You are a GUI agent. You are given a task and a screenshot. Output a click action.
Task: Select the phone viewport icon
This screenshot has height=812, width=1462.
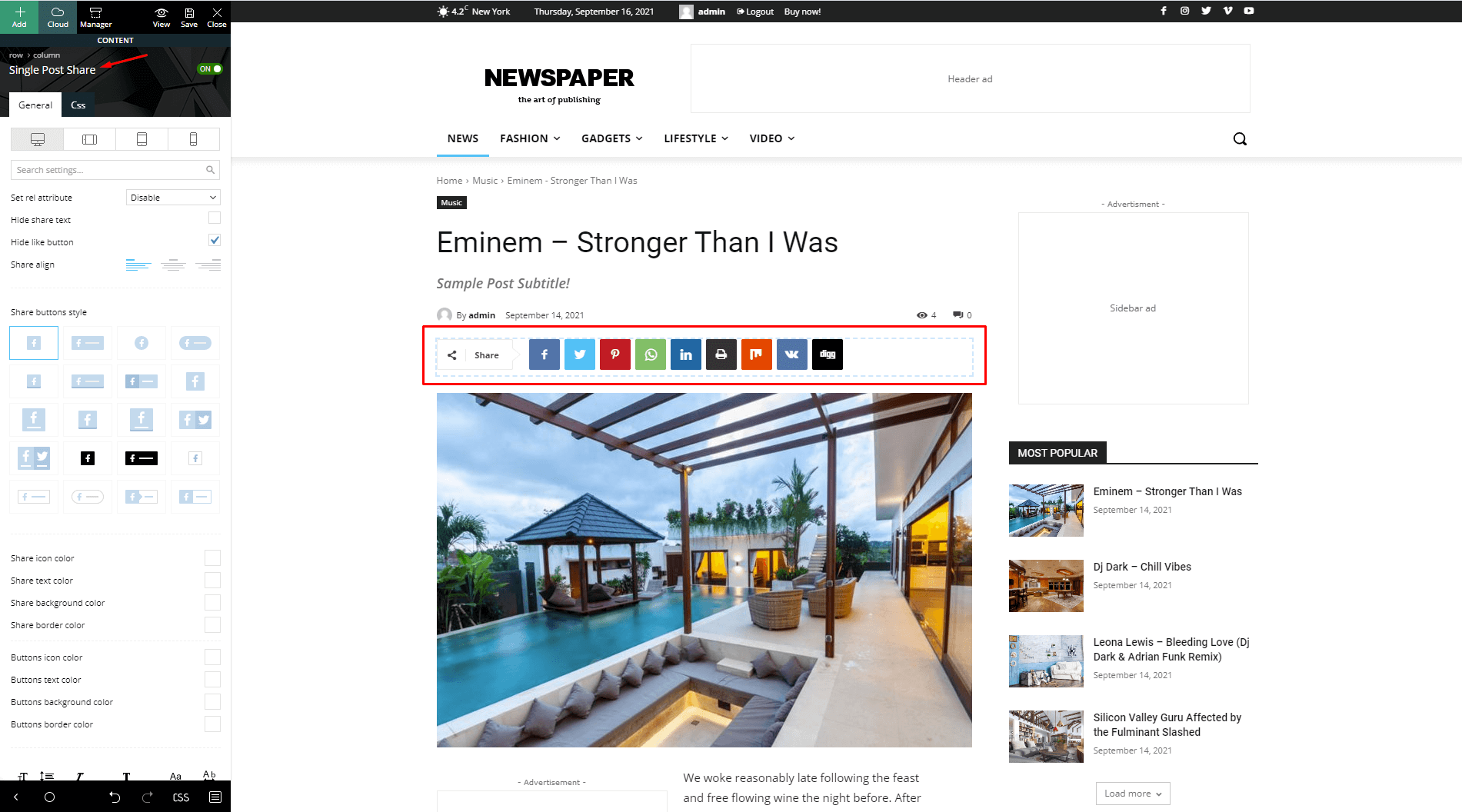[193, 139]
